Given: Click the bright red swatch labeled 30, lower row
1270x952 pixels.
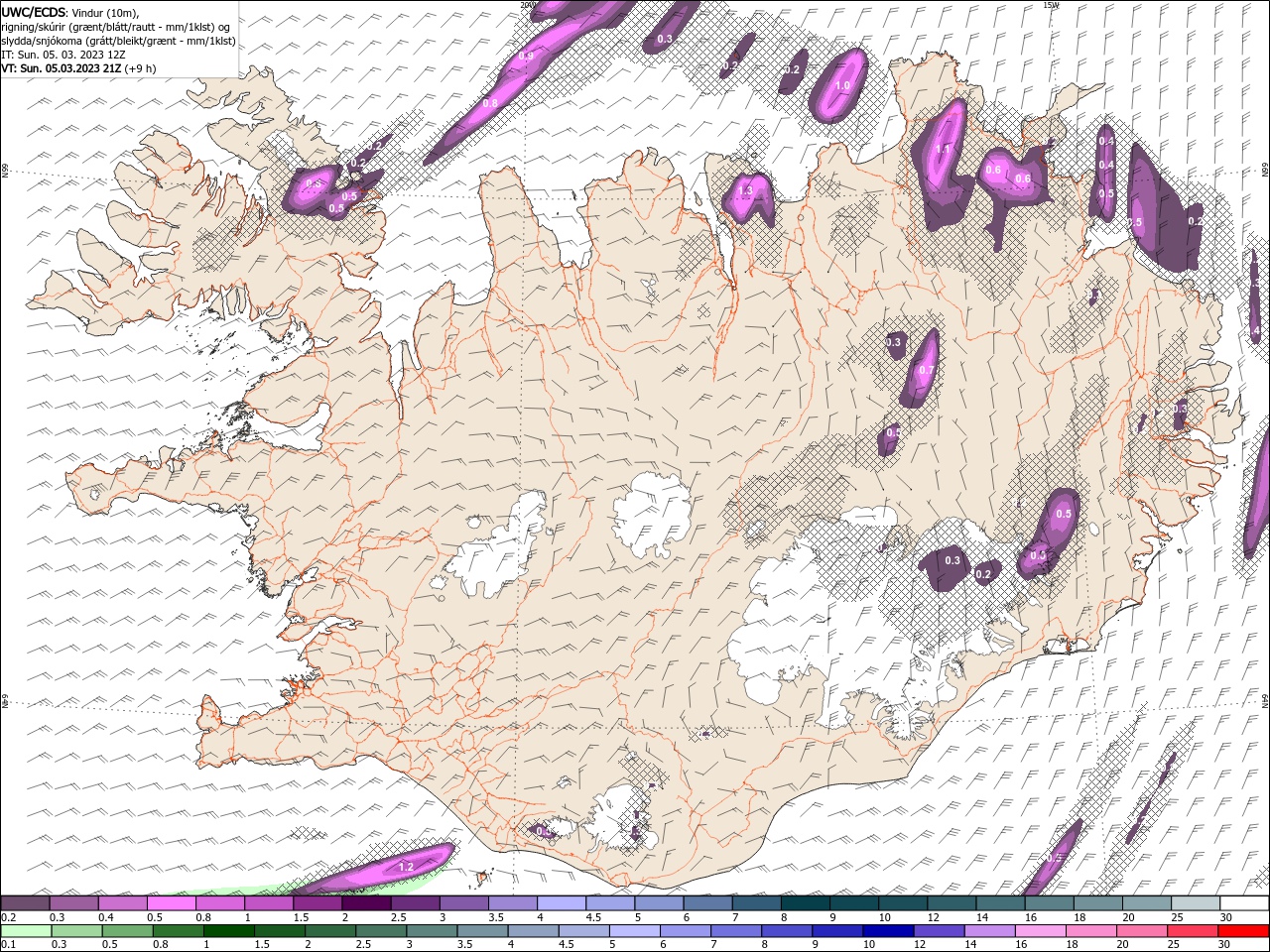Looking at the screenshot, I should tap(1242, 931).
